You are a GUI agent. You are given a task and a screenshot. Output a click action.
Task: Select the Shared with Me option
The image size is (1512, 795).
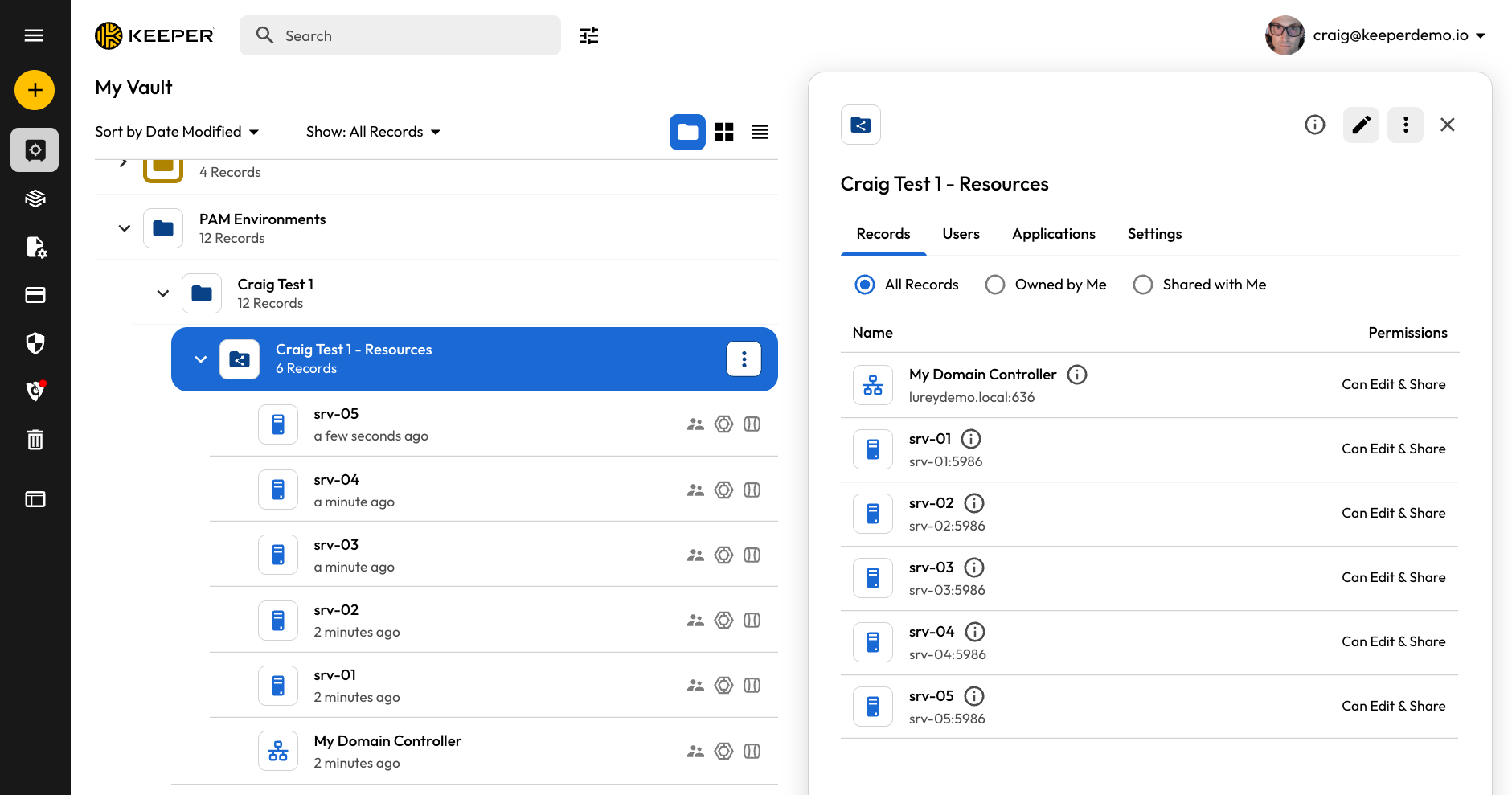pyautogui.click(x=1143, y=285)
